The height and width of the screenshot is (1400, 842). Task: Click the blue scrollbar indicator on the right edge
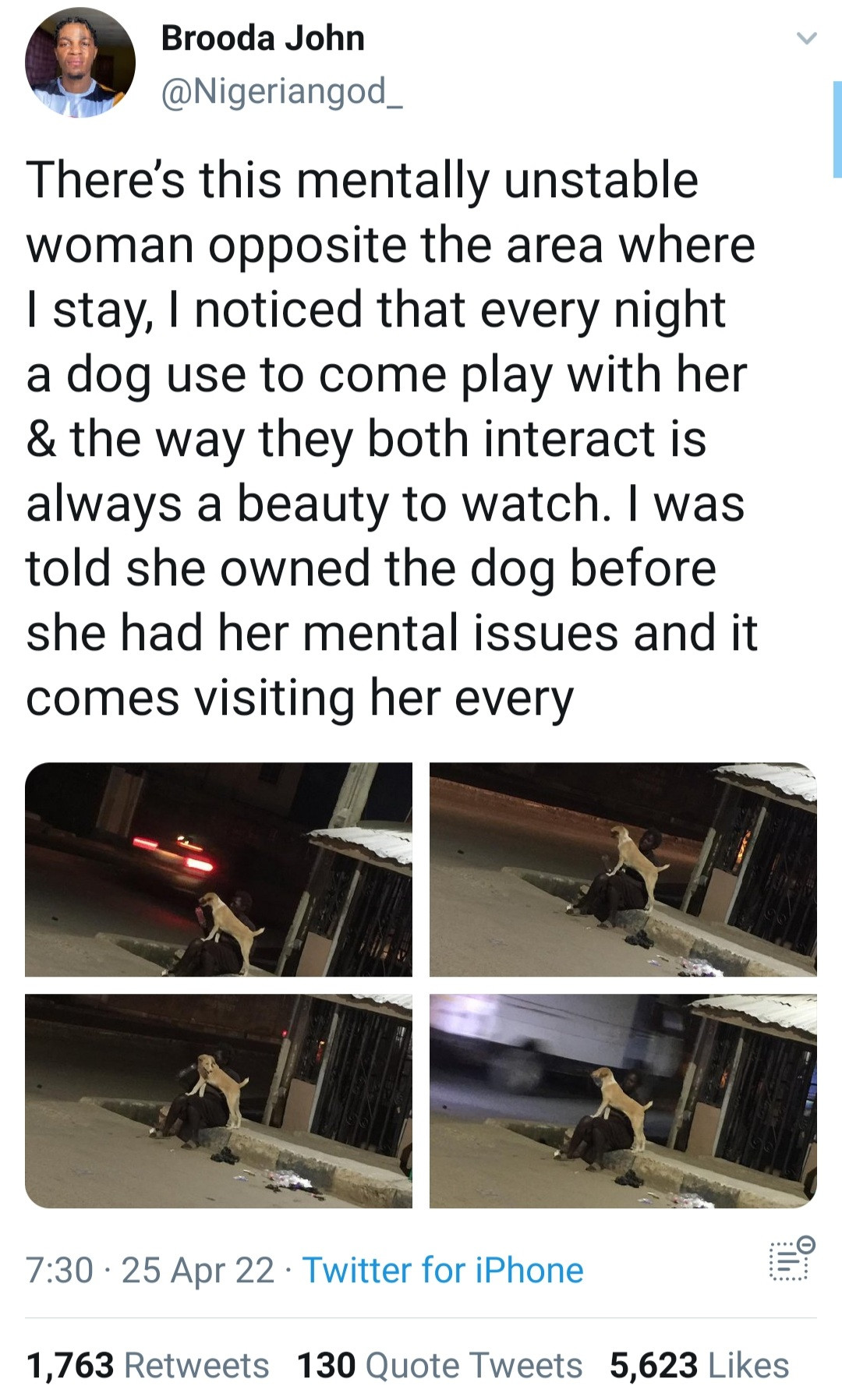tap(837, 129)
